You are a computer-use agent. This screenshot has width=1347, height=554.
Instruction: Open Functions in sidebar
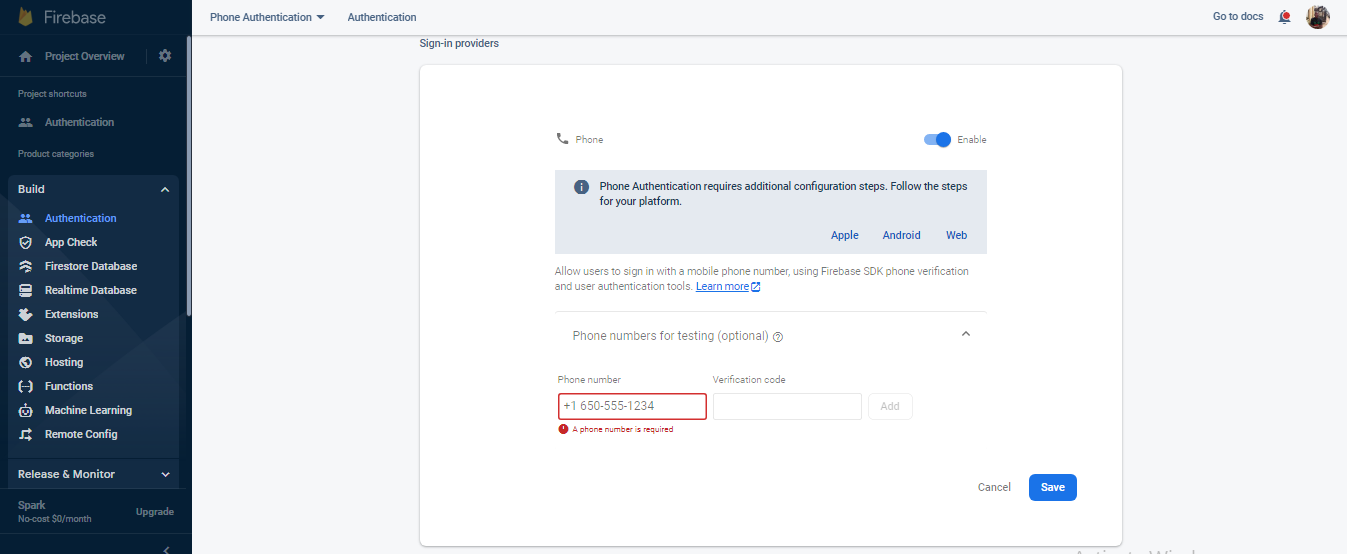[x=69, y=386]
